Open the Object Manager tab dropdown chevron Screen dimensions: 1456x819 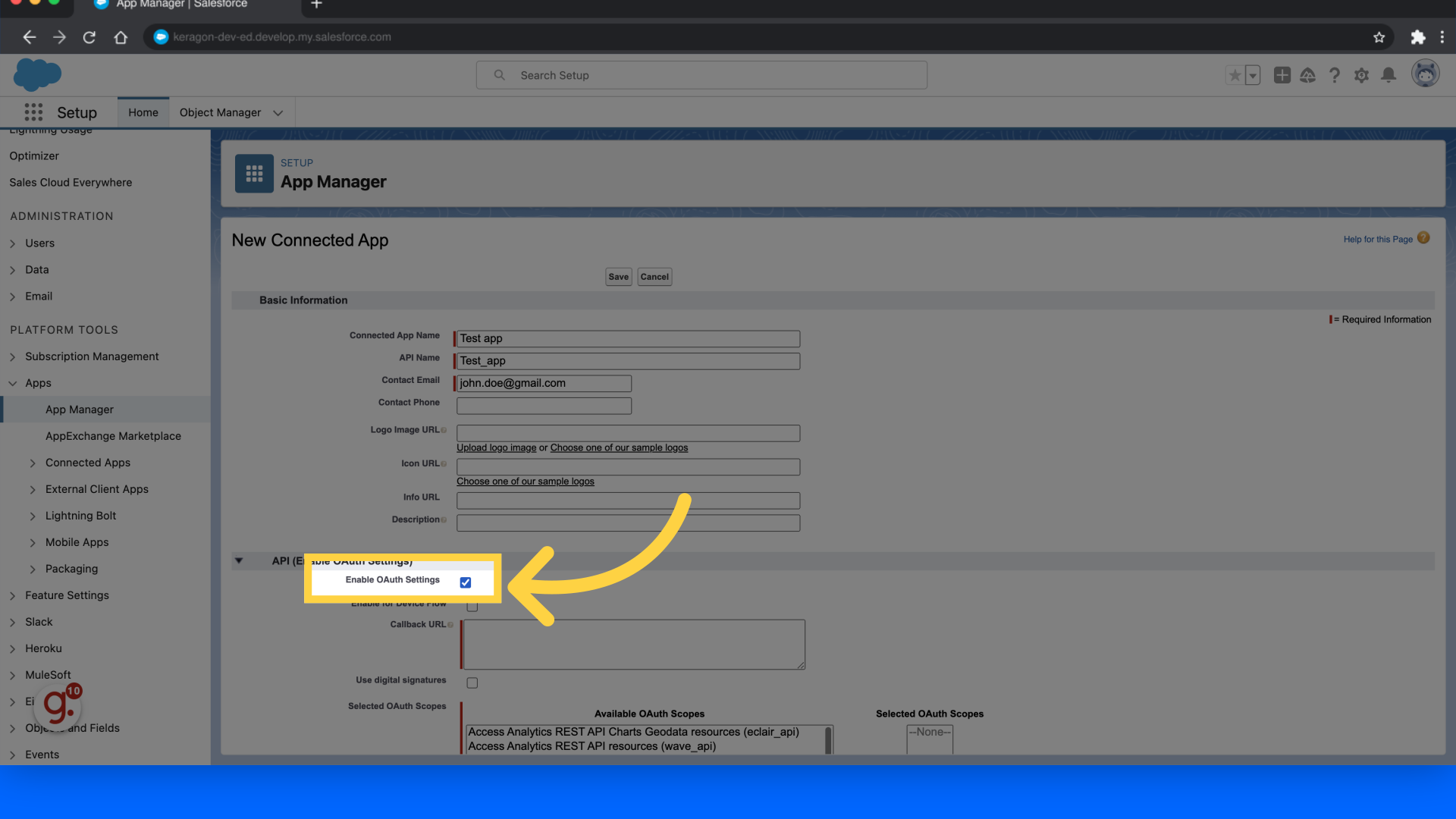tap(278, 113)
